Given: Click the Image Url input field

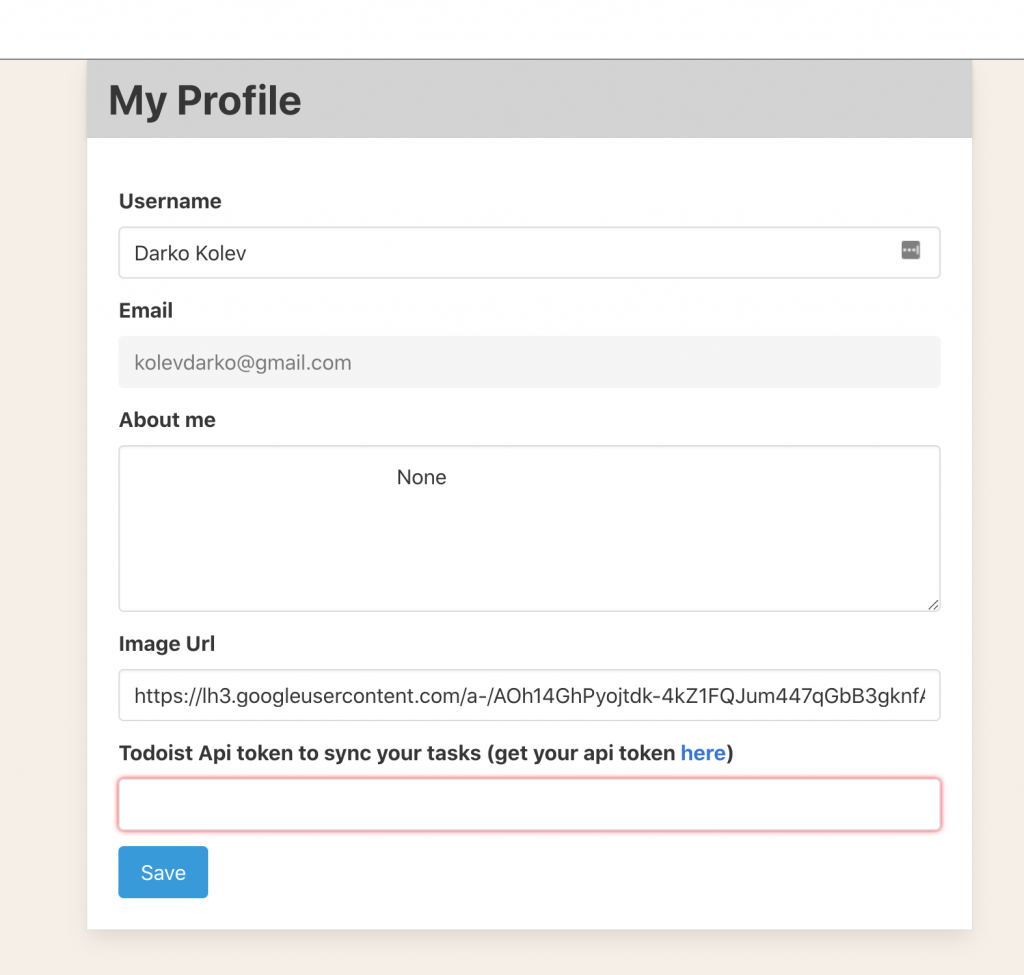Looking at the screenshot, I should tap(529, 695).
